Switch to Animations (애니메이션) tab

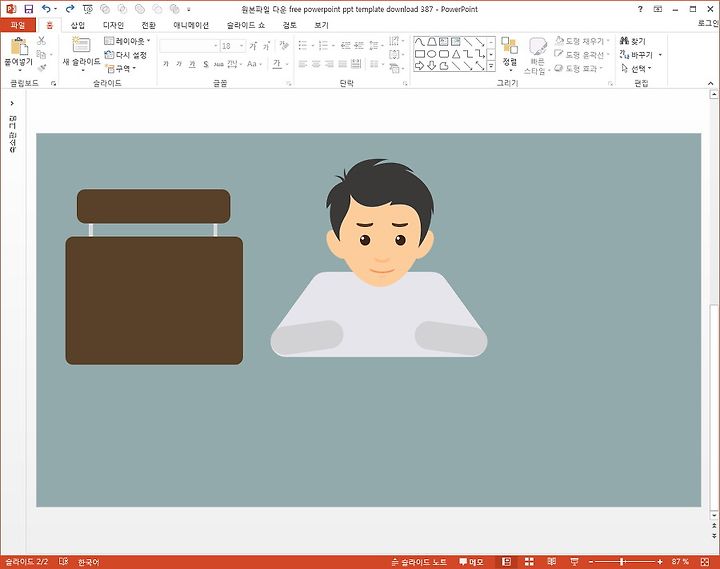(x=191, y=25)
